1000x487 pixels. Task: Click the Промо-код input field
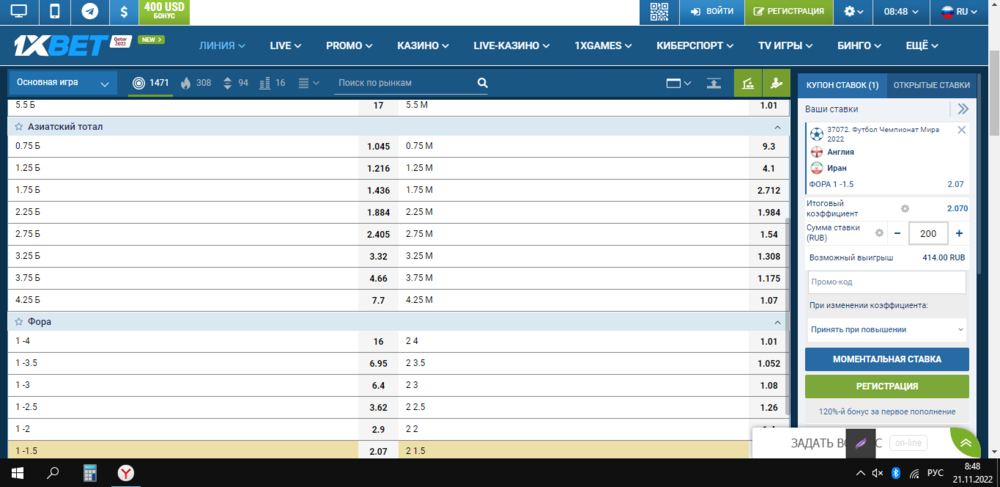[x=886, y=282]
